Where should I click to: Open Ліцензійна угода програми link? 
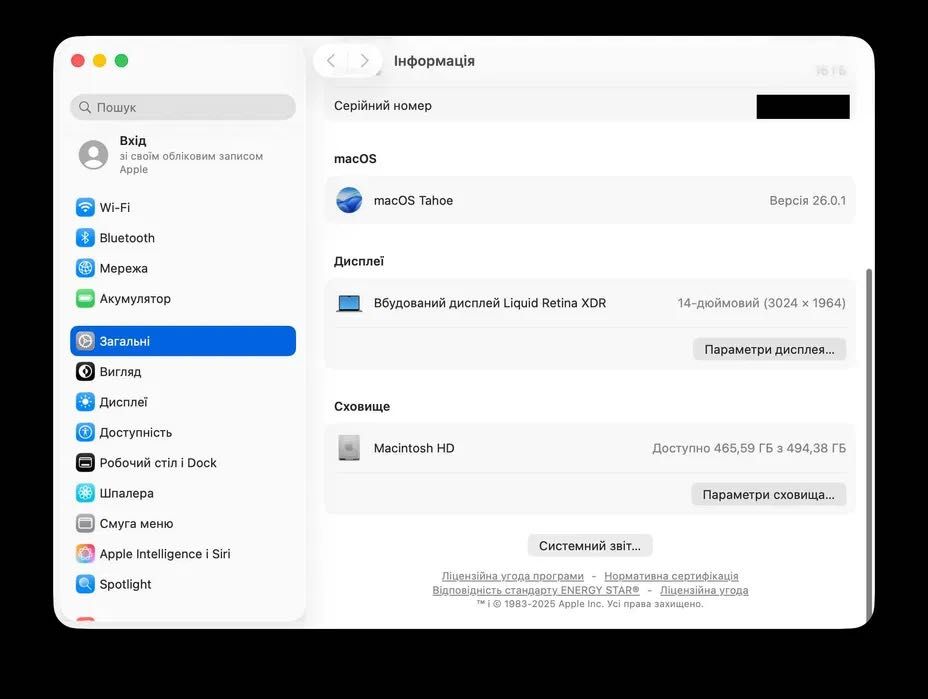coord(513,576)
